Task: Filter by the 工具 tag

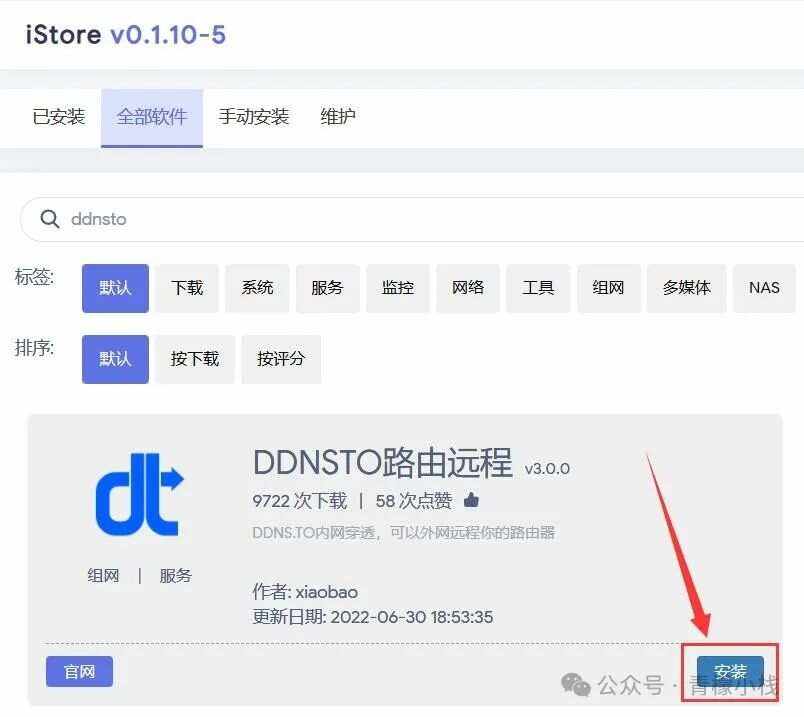Action: tap(538, 288)
